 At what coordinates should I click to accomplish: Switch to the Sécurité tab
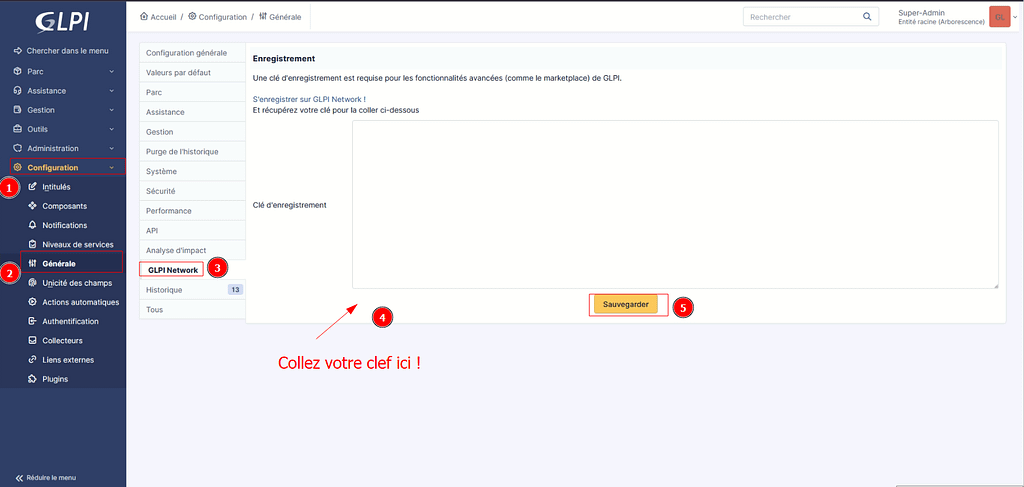click(x=161, y=191)
